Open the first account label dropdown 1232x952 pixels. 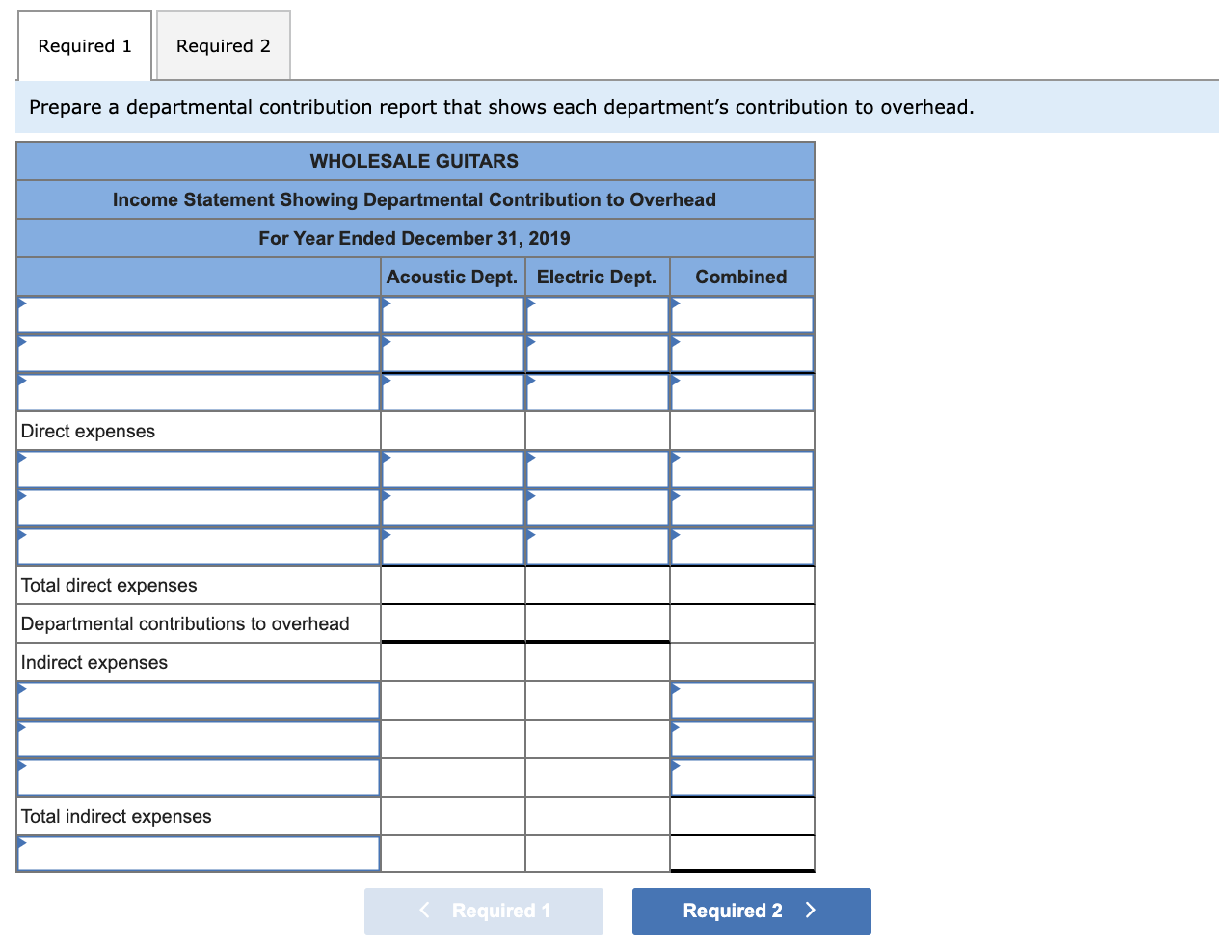198,314
